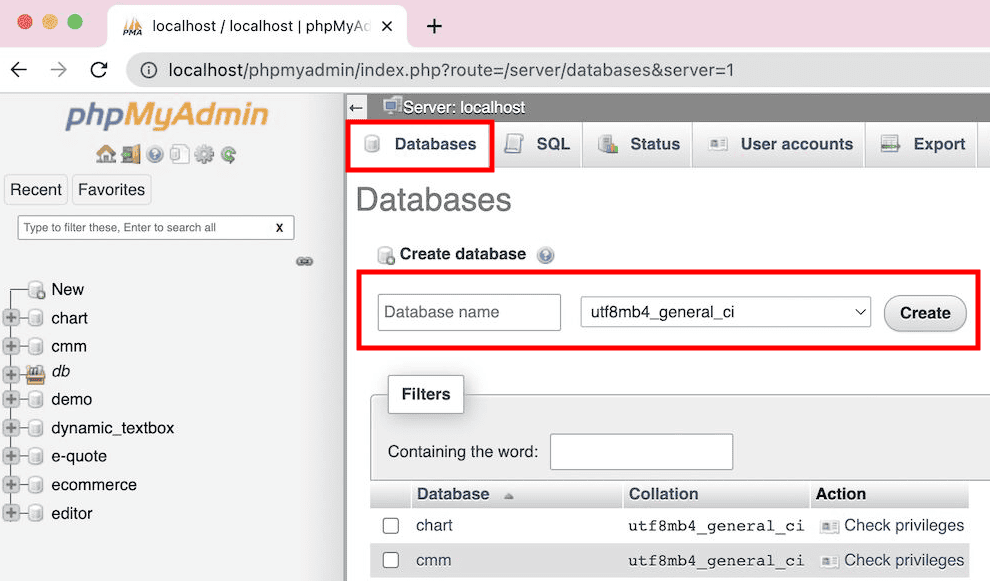The width and height of the screenshot is (990, 581).
Task: Collapse navigation panel with left arrow
Action: 357,108
